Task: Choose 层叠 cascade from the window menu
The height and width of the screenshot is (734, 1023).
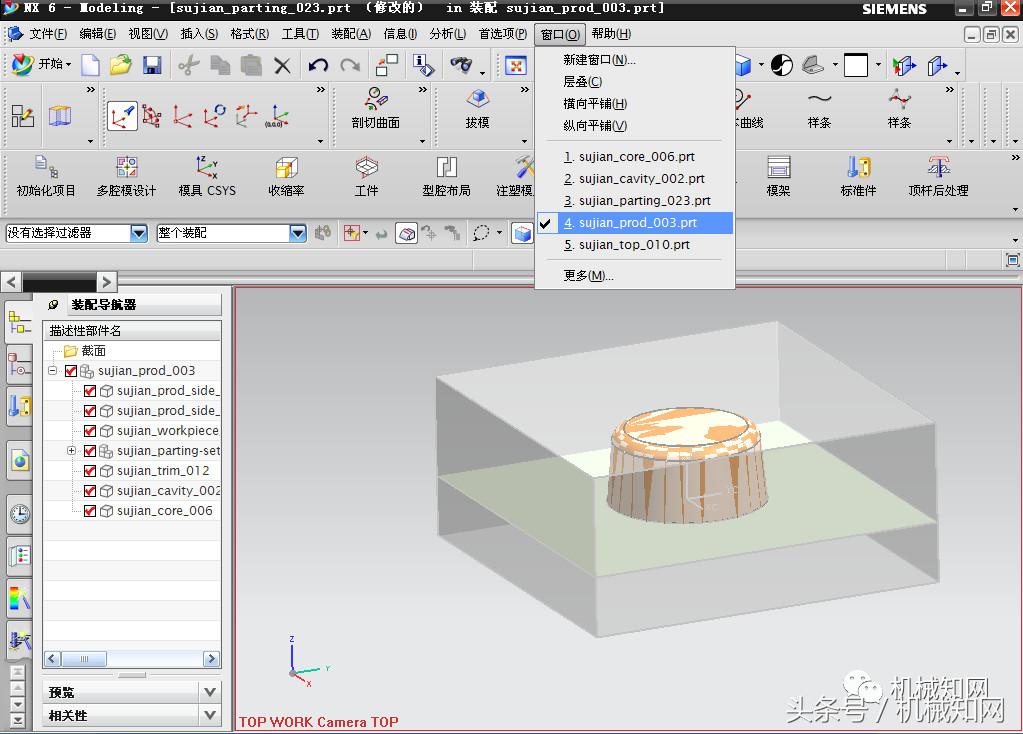Action: pyautogui.click(x=582, y=82)
